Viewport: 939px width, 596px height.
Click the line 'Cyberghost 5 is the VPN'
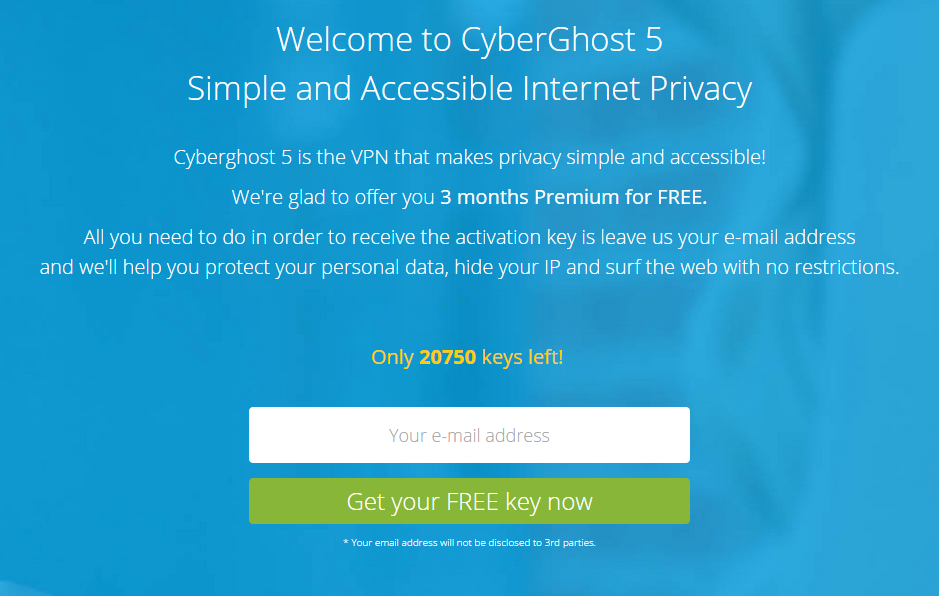pyautogui.click(x=470, y=158)
